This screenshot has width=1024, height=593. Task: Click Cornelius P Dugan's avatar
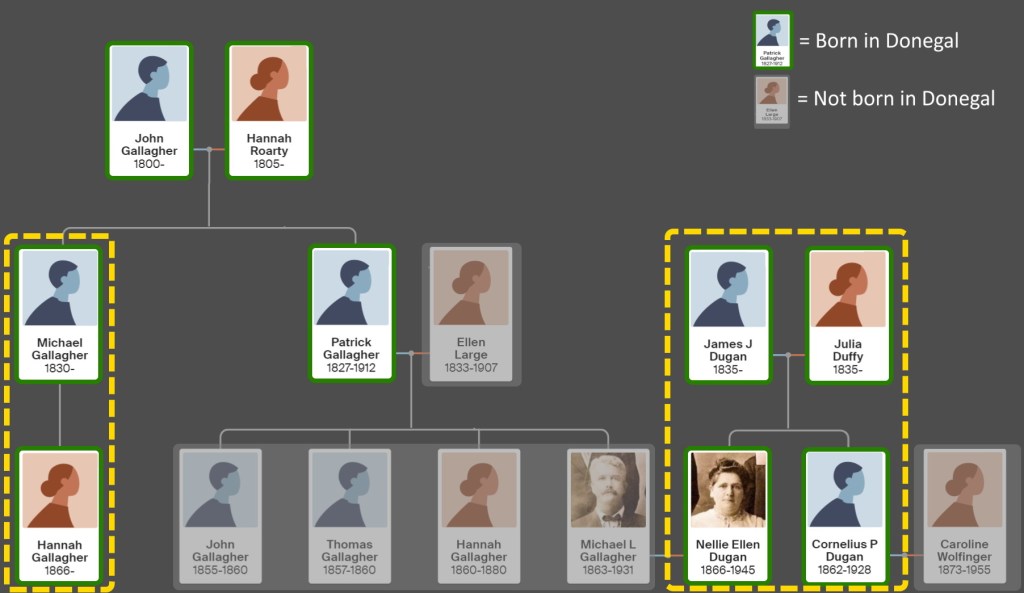[847, 490]
